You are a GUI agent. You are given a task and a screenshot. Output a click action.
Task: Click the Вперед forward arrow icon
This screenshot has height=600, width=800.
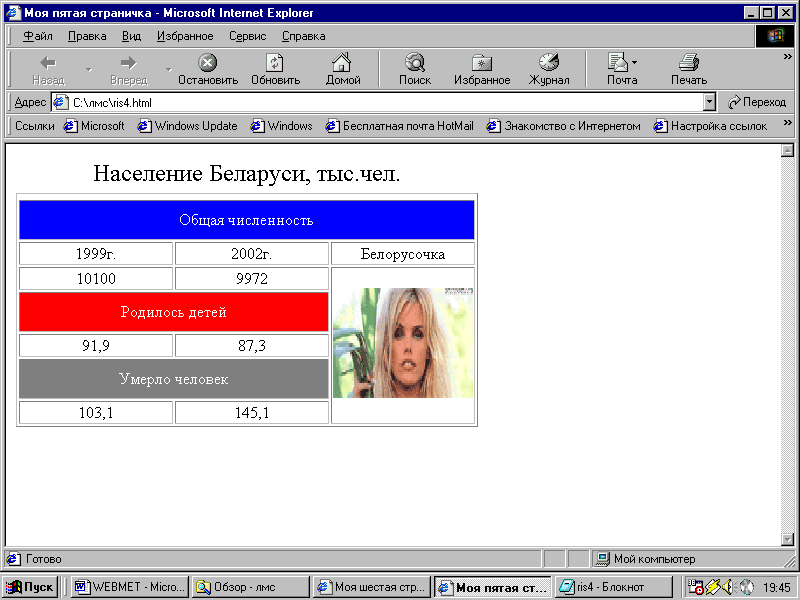[x=129, y=63]
